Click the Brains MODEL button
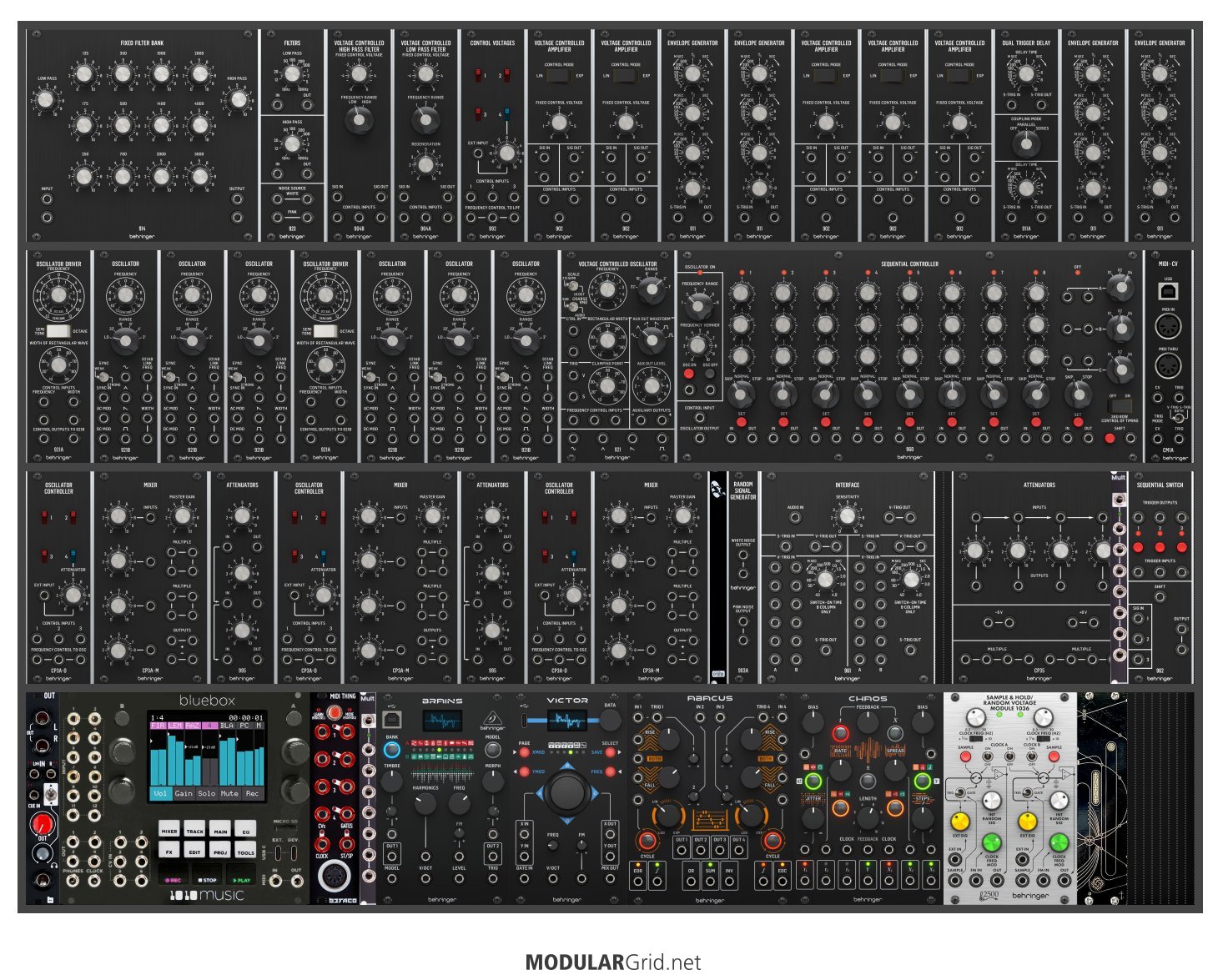 493,749
